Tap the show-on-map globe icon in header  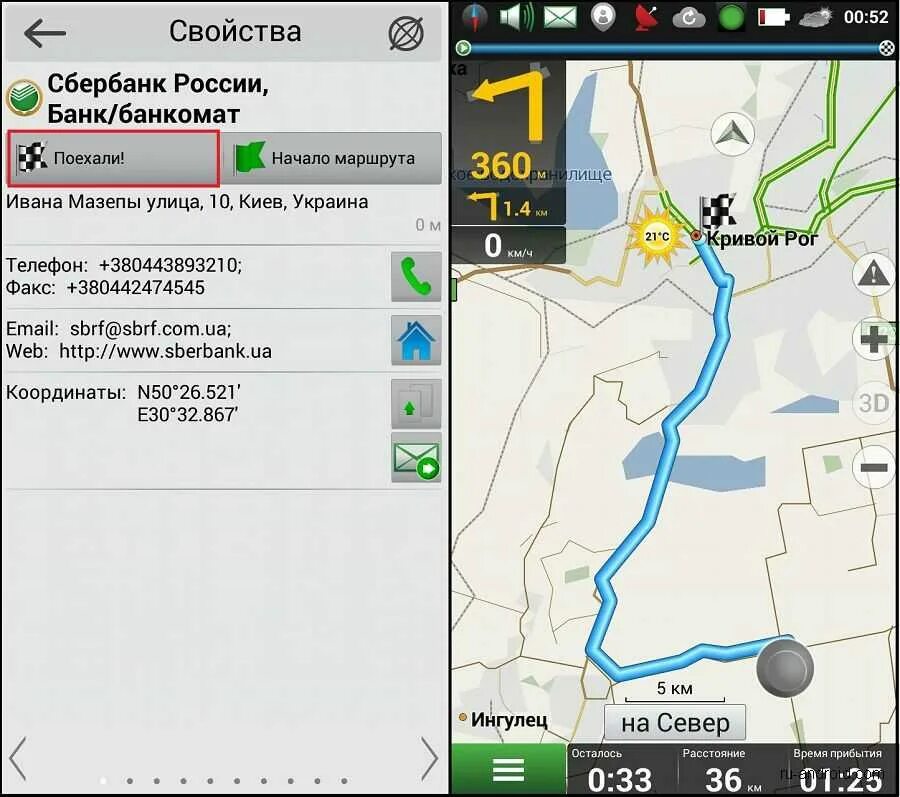point(406,33)
